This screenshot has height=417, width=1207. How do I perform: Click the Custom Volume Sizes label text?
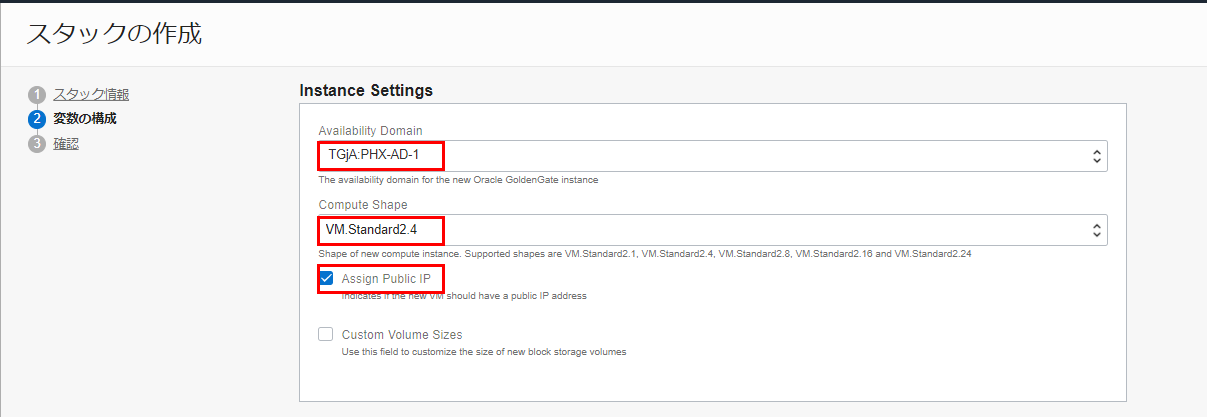[x=402, y=335]
